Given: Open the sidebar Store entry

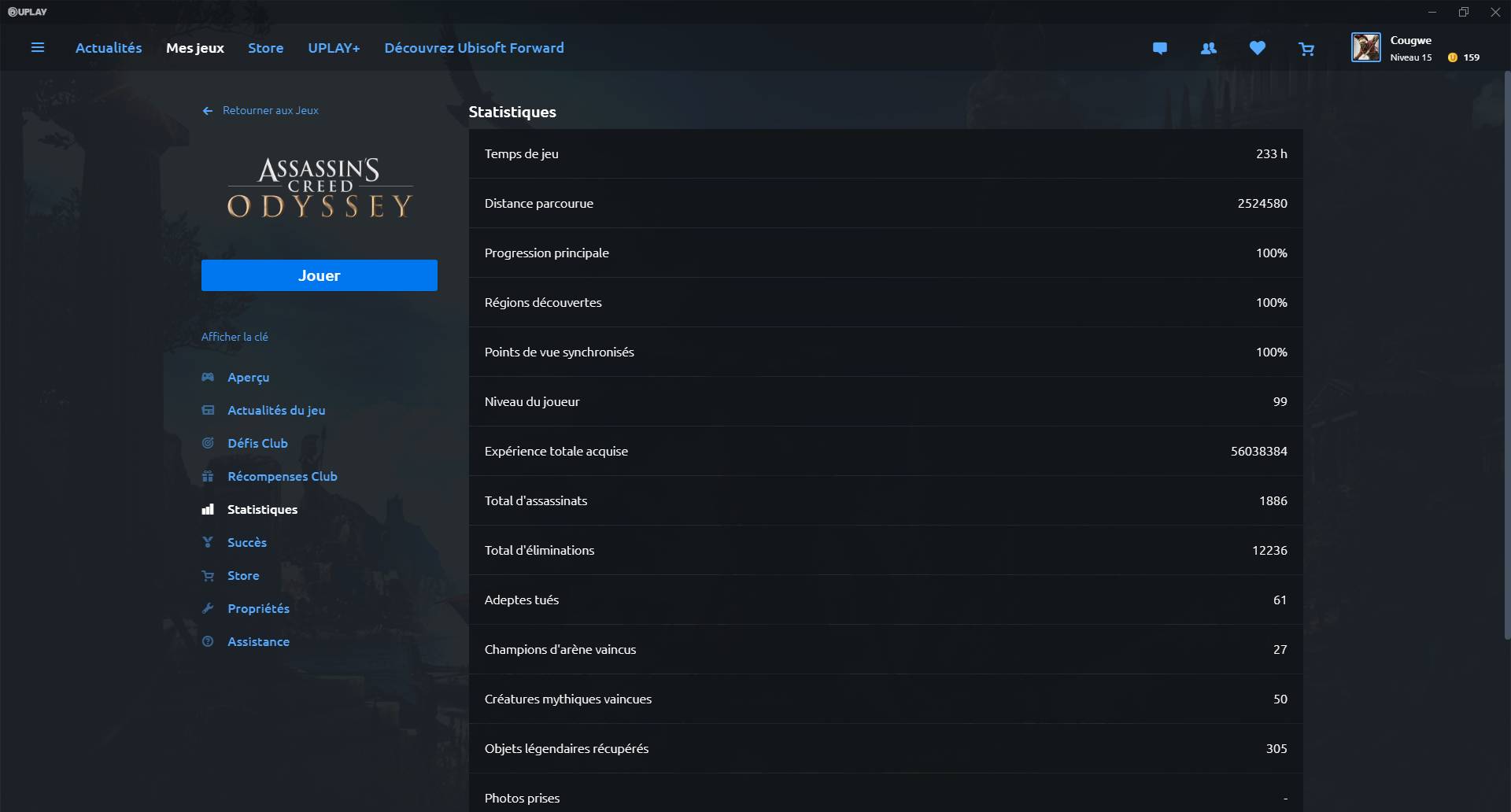Looking at the screenshot, I should point(243,575).
